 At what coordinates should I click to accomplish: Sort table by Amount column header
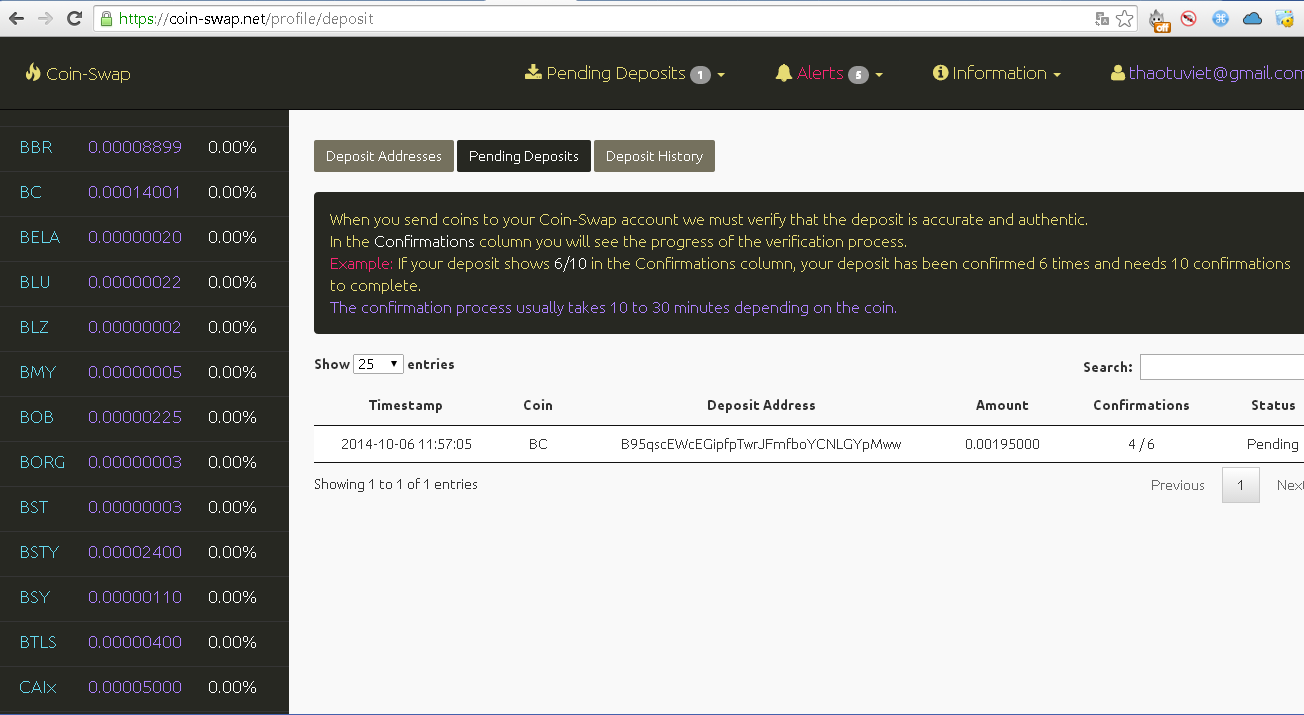1002,405
